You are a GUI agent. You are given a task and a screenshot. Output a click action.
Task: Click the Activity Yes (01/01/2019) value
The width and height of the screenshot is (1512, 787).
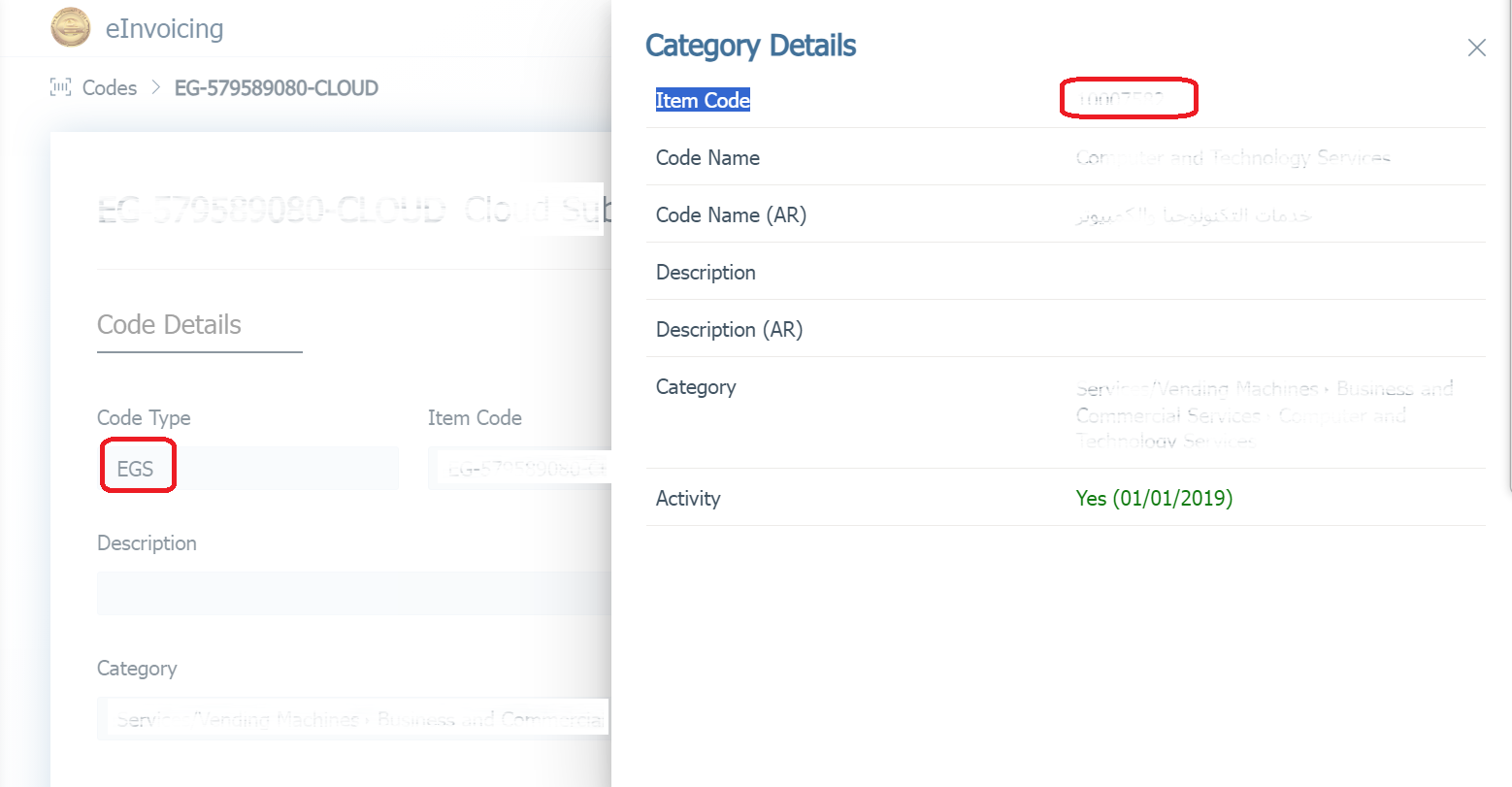tap(1154, 498)
